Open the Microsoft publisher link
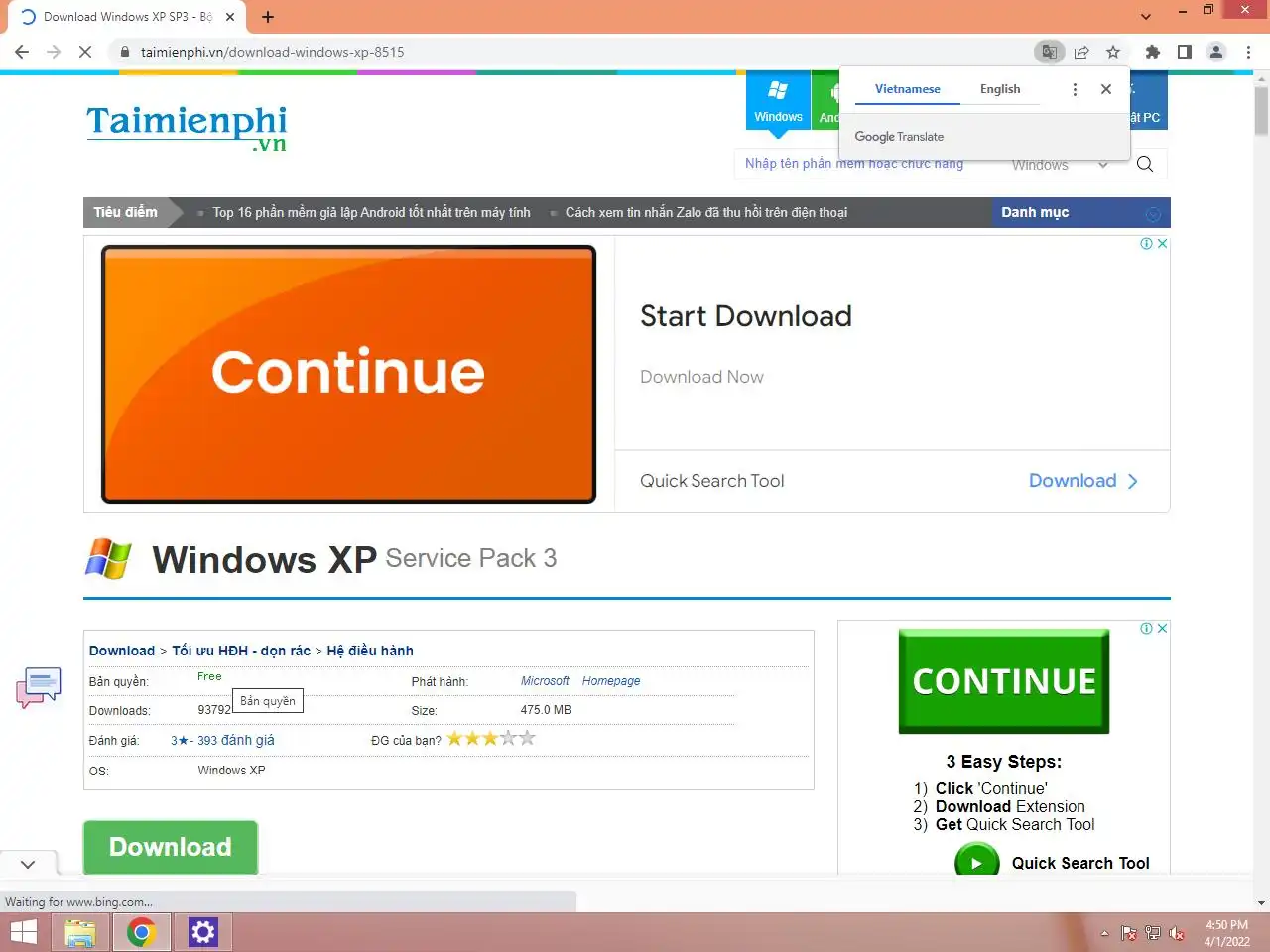The height and width of the screenshot is (952, 1270). pos(545,681)
